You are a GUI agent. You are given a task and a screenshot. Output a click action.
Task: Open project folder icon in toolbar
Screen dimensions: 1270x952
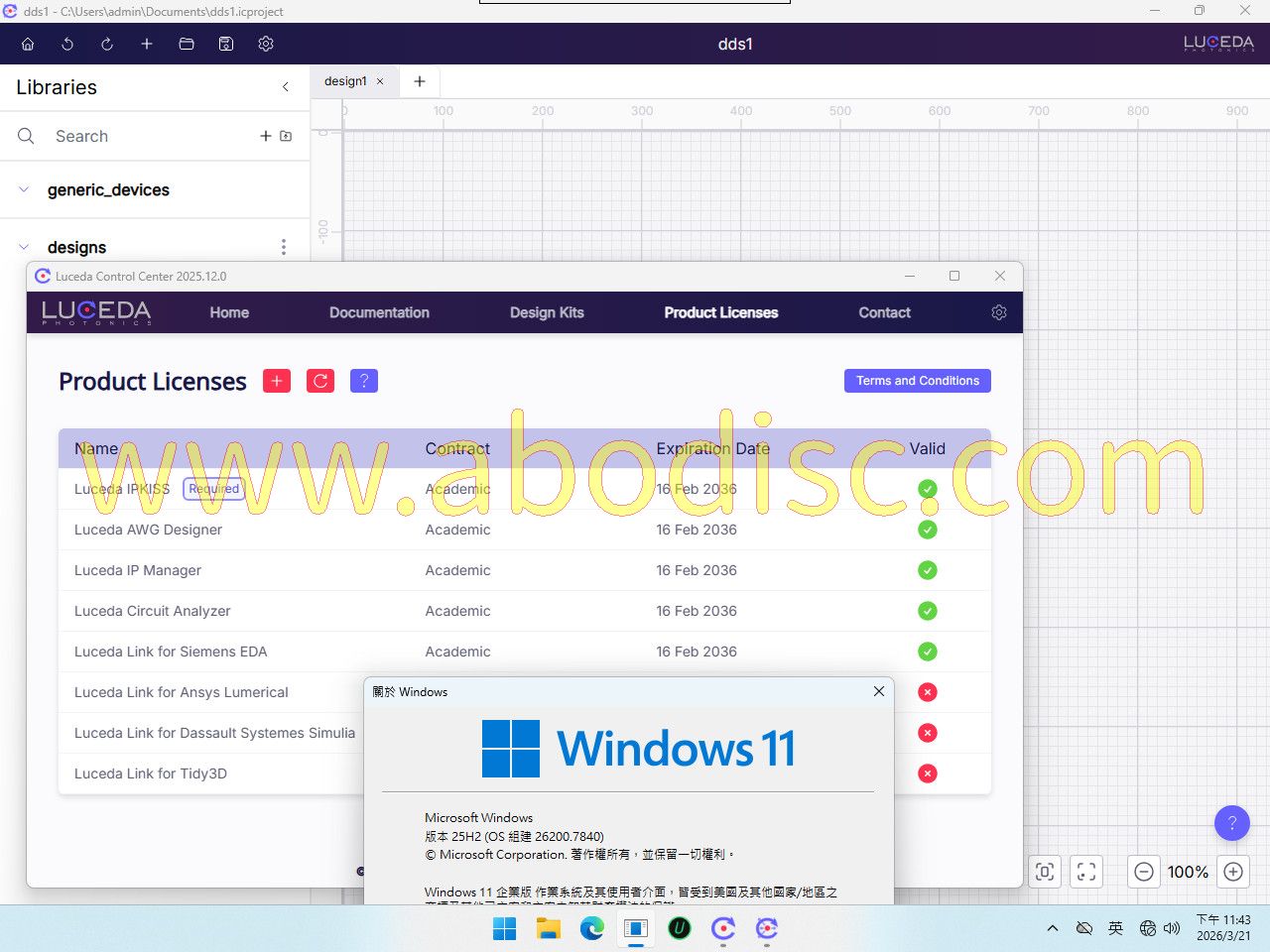click(187, 44)
